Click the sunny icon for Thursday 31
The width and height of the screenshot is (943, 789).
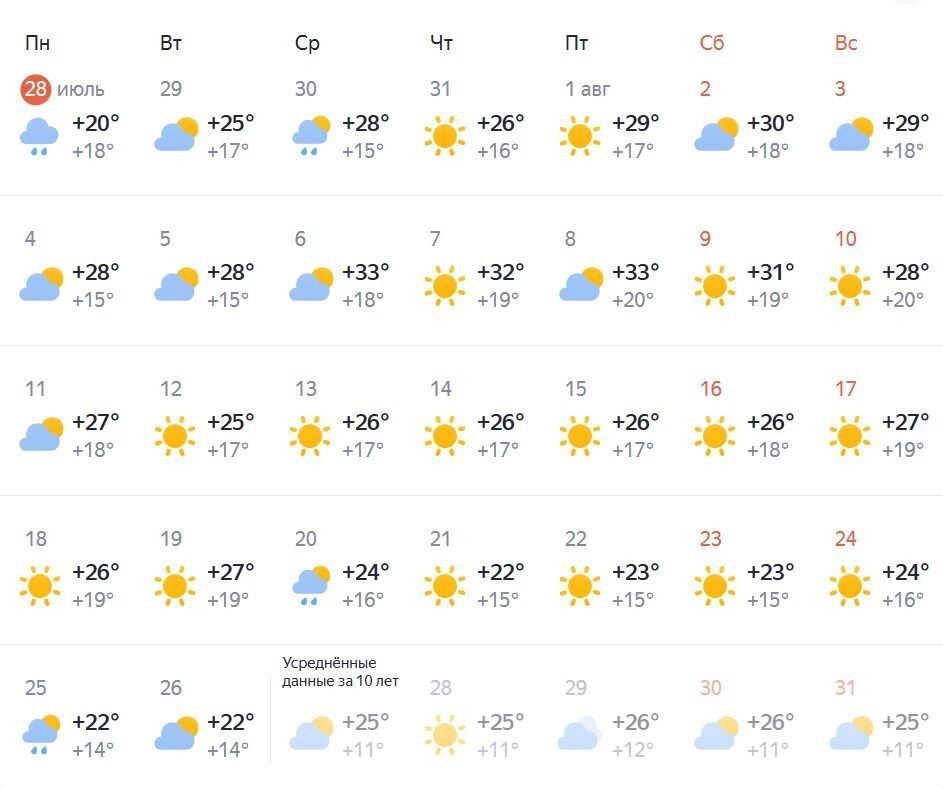tap(444, 136)
